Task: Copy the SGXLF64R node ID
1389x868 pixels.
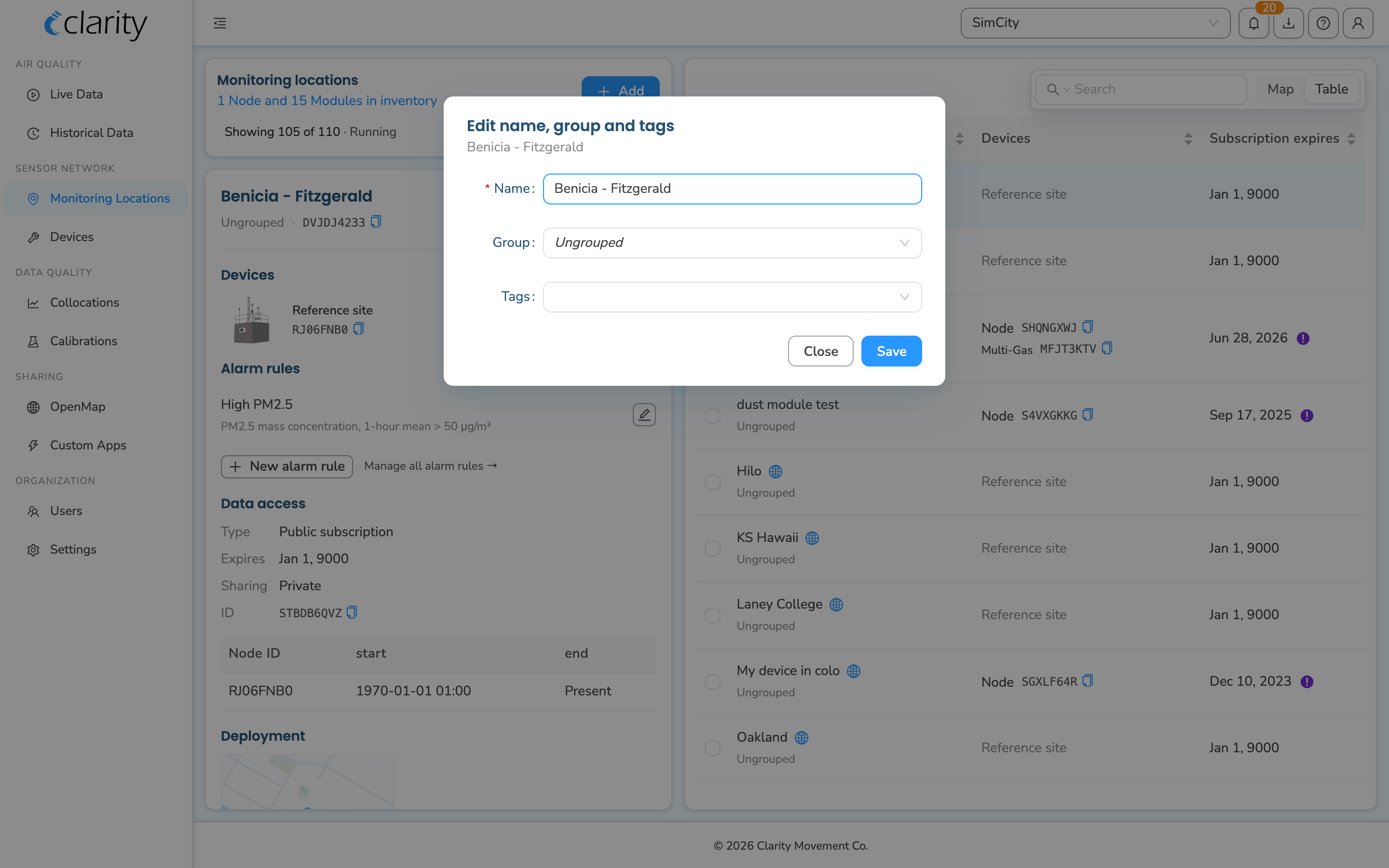Action: (1088, 681)
